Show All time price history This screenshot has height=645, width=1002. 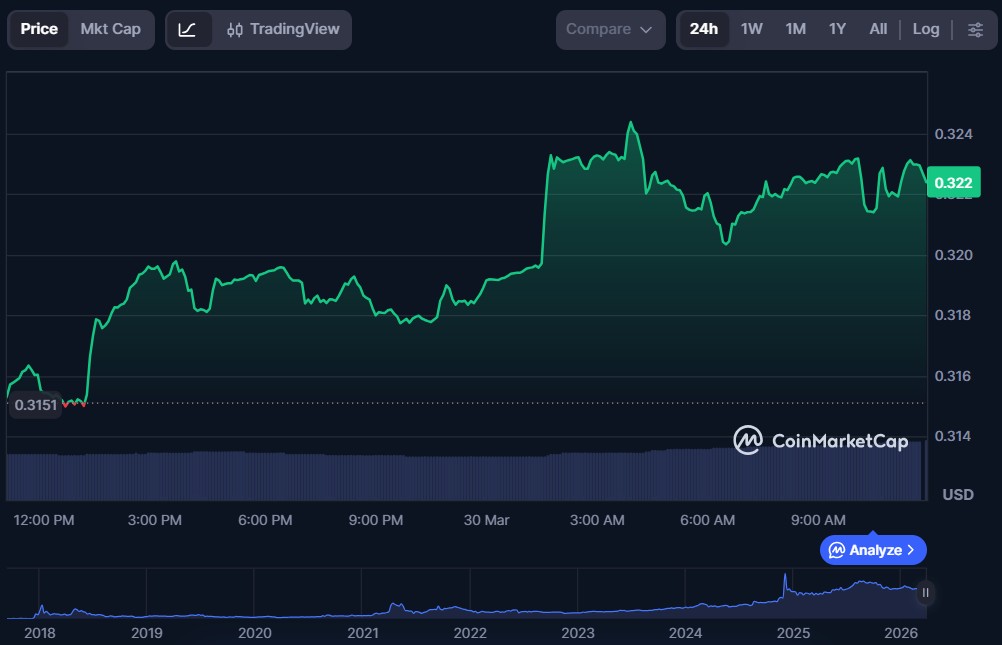click(x=877, y=29)
